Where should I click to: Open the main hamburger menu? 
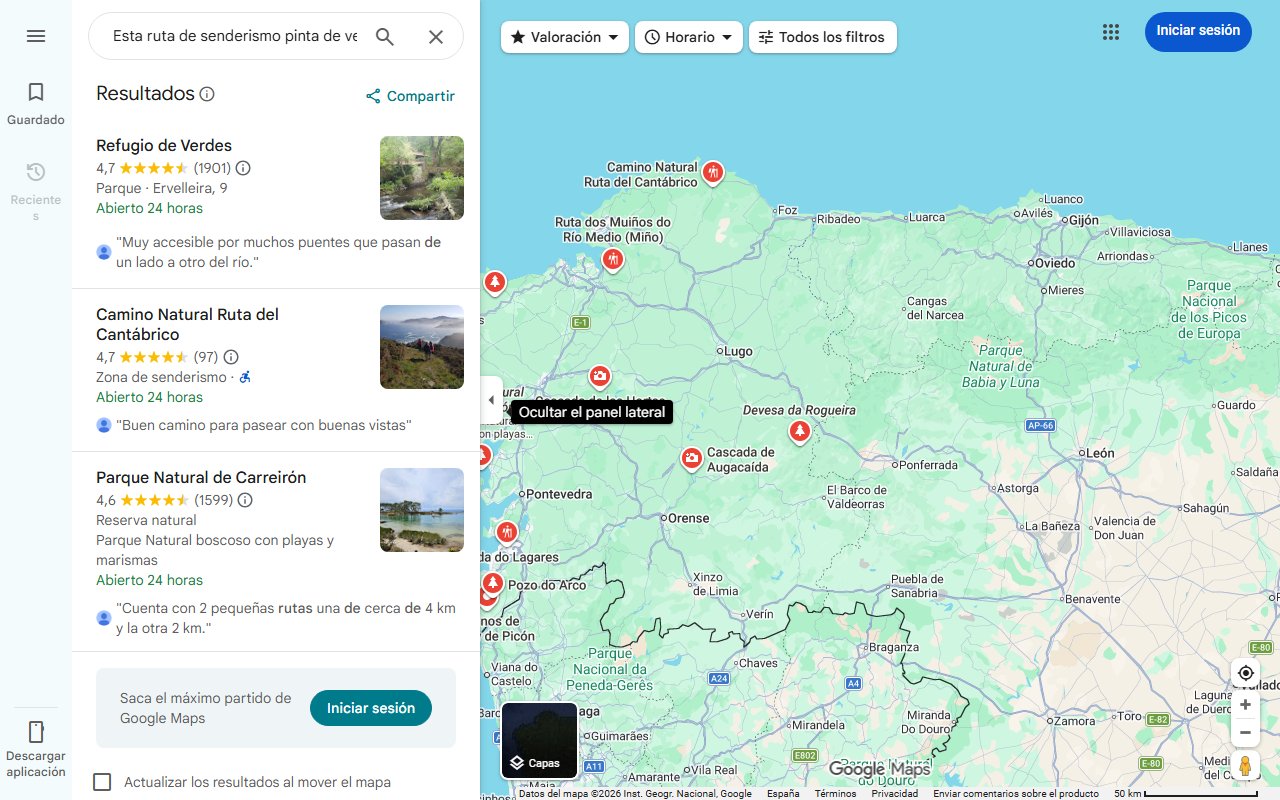tap(36, 36)
